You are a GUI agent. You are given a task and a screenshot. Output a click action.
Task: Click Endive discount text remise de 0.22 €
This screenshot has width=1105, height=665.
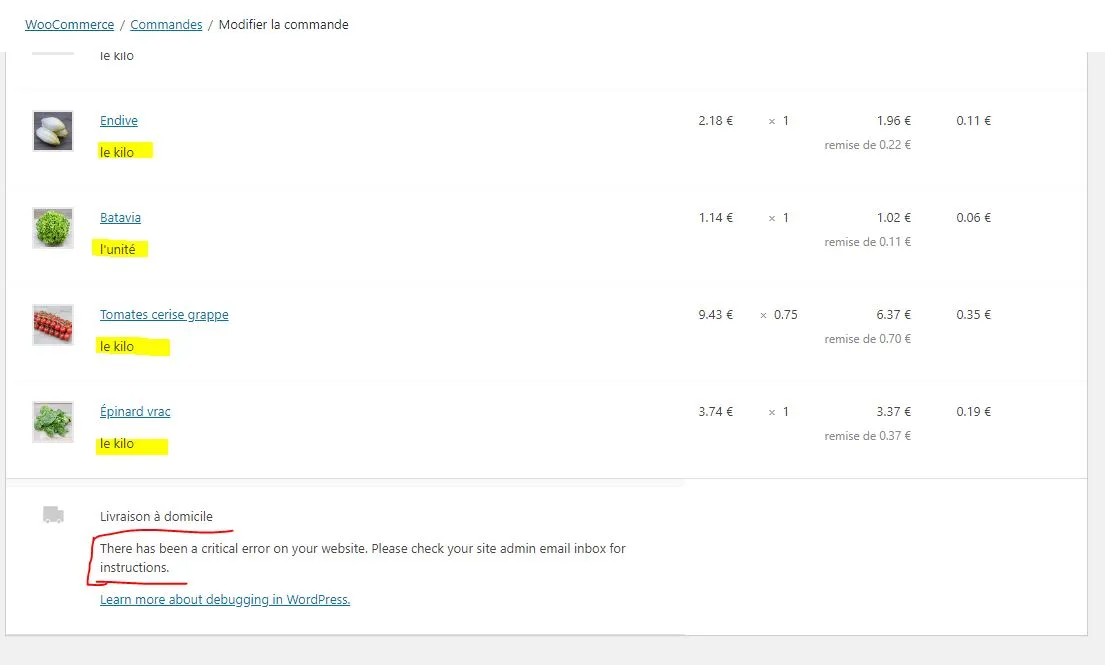tap(868, 145)
